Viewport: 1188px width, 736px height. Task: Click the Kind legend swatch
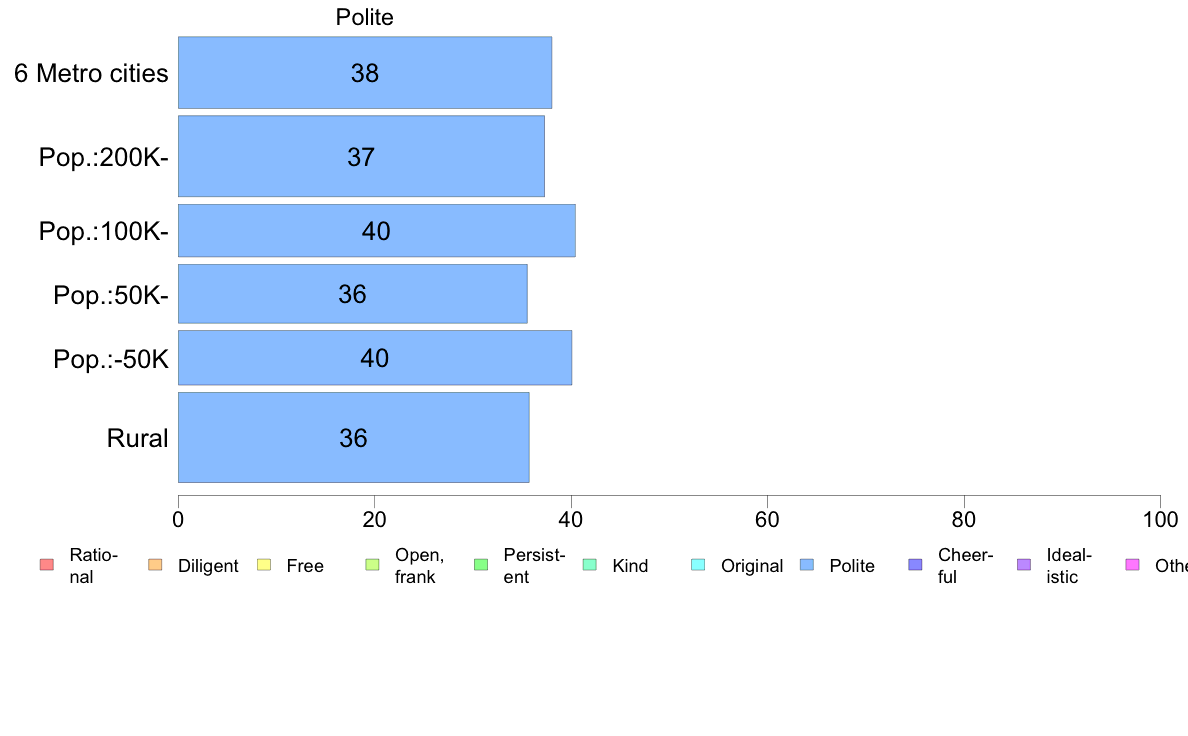click(589, 565)
